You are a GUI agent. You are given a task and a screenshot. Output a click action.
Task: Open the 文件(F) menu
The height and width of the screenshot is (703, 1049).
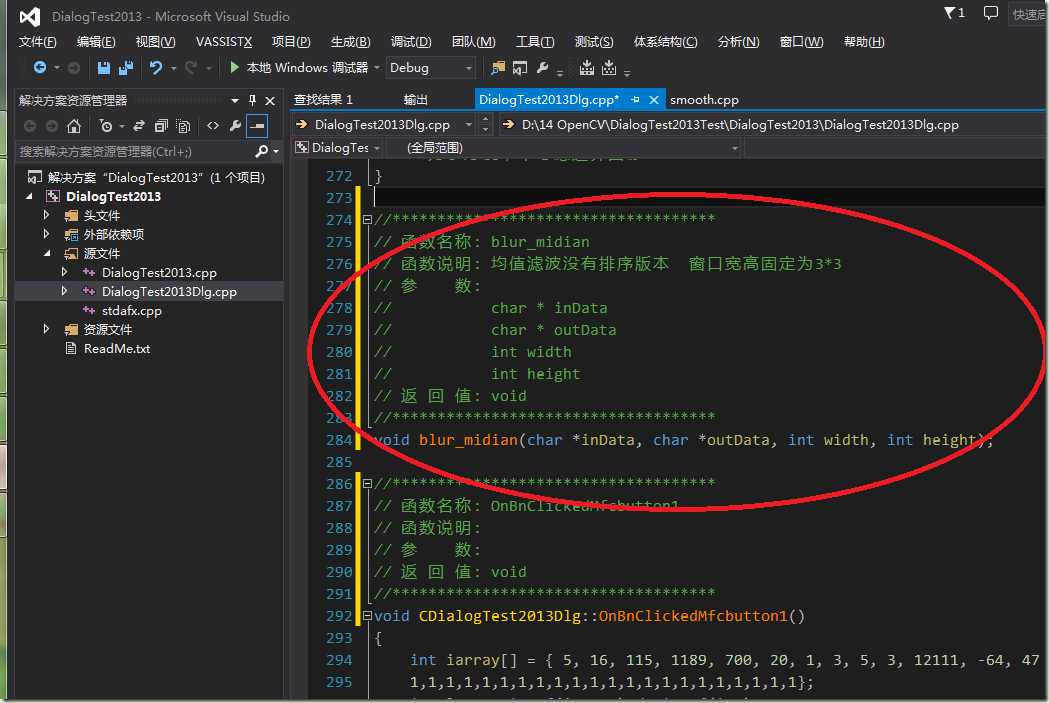pyautogui.click(x=37, y=42)
